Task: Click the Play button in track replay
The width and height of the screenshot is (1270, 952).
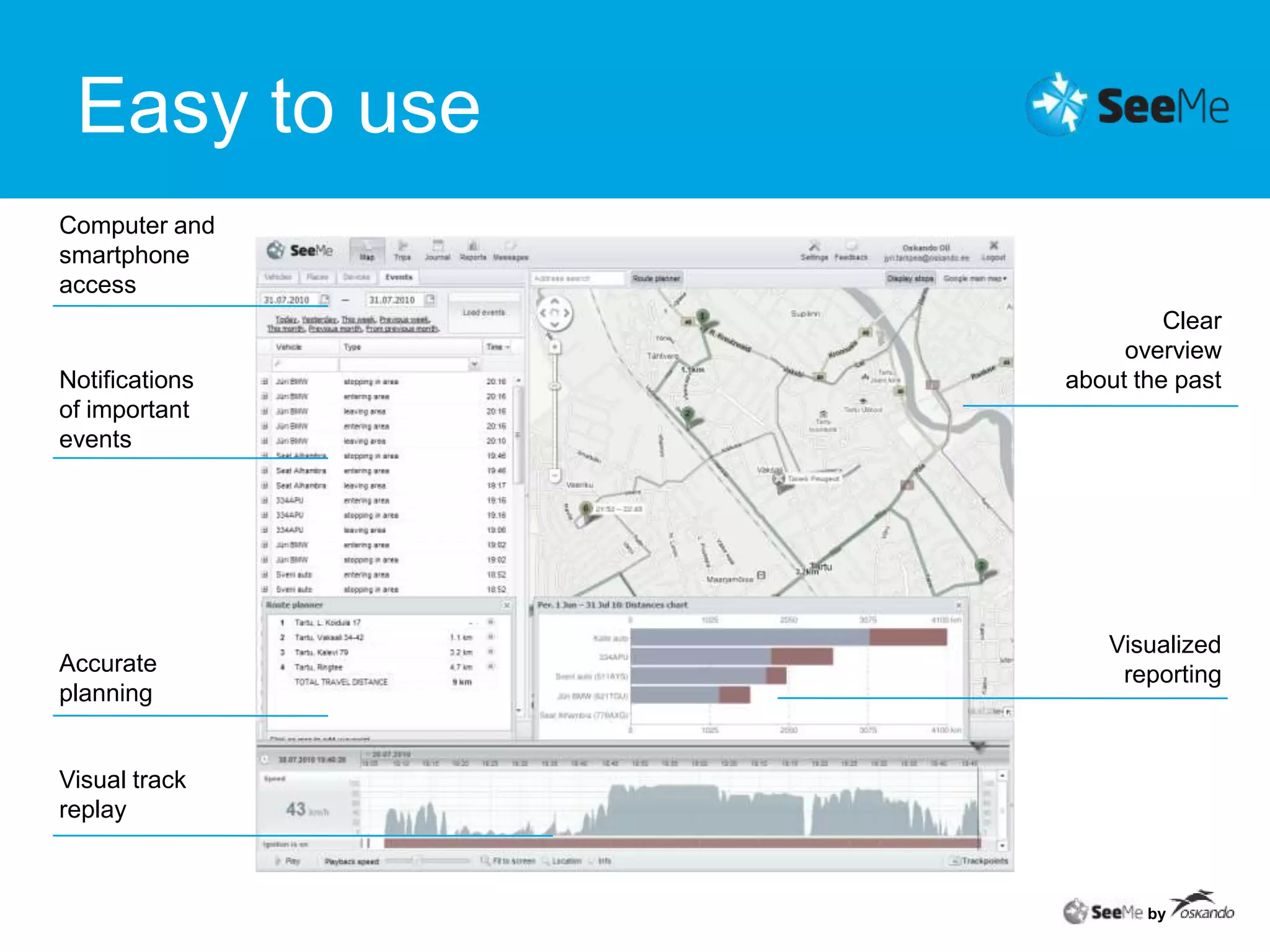Action: (287, 861)
